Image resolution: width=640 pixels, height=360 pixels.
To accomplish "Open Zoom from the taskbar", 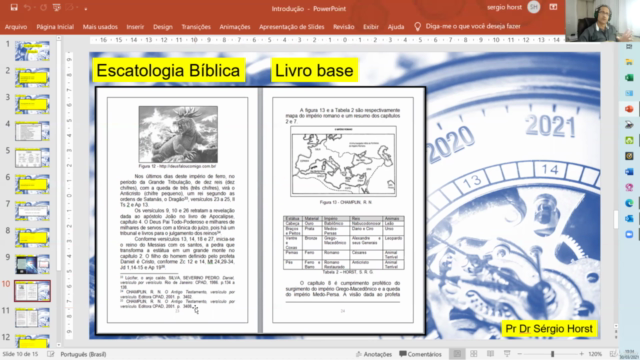I will tap(629, 234).
